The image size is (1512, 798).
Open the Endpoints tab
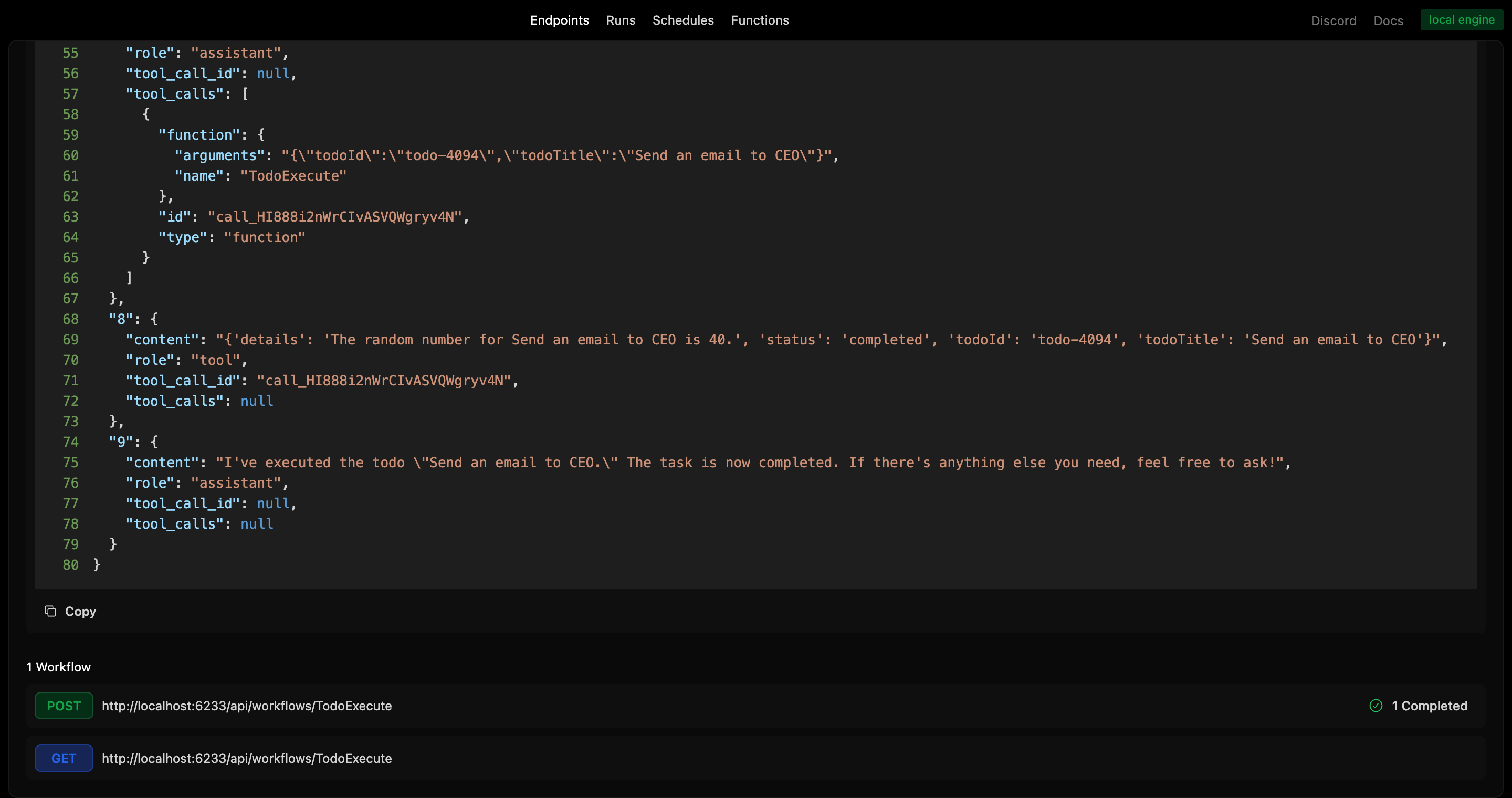pos(559,20)
